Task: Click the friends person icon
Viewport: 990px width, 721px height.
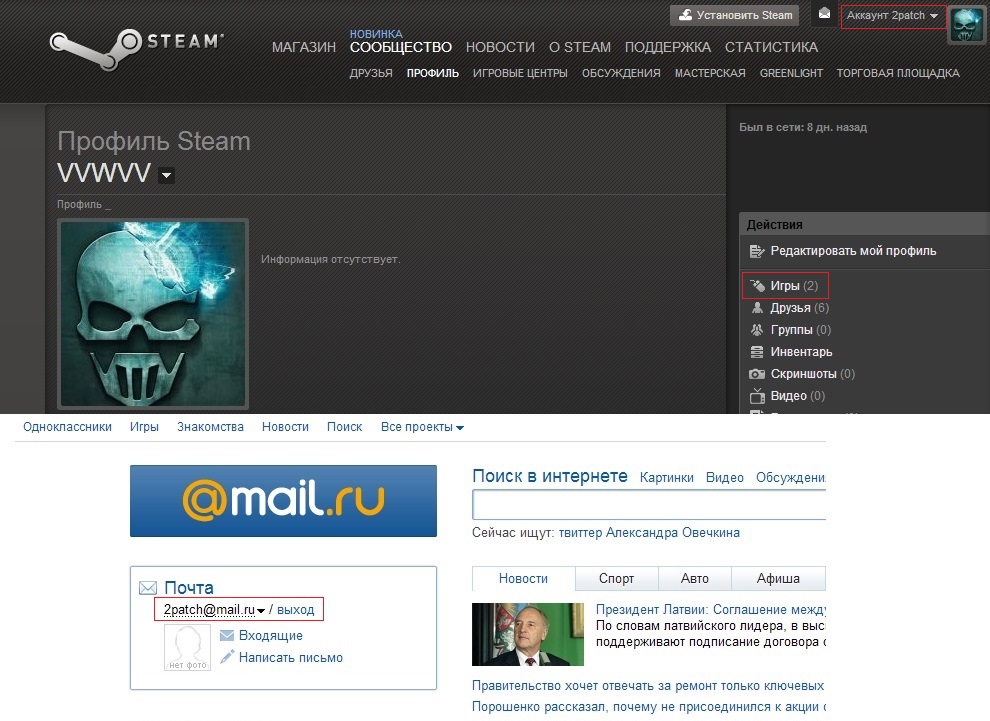Action: (x=757, y=308)
